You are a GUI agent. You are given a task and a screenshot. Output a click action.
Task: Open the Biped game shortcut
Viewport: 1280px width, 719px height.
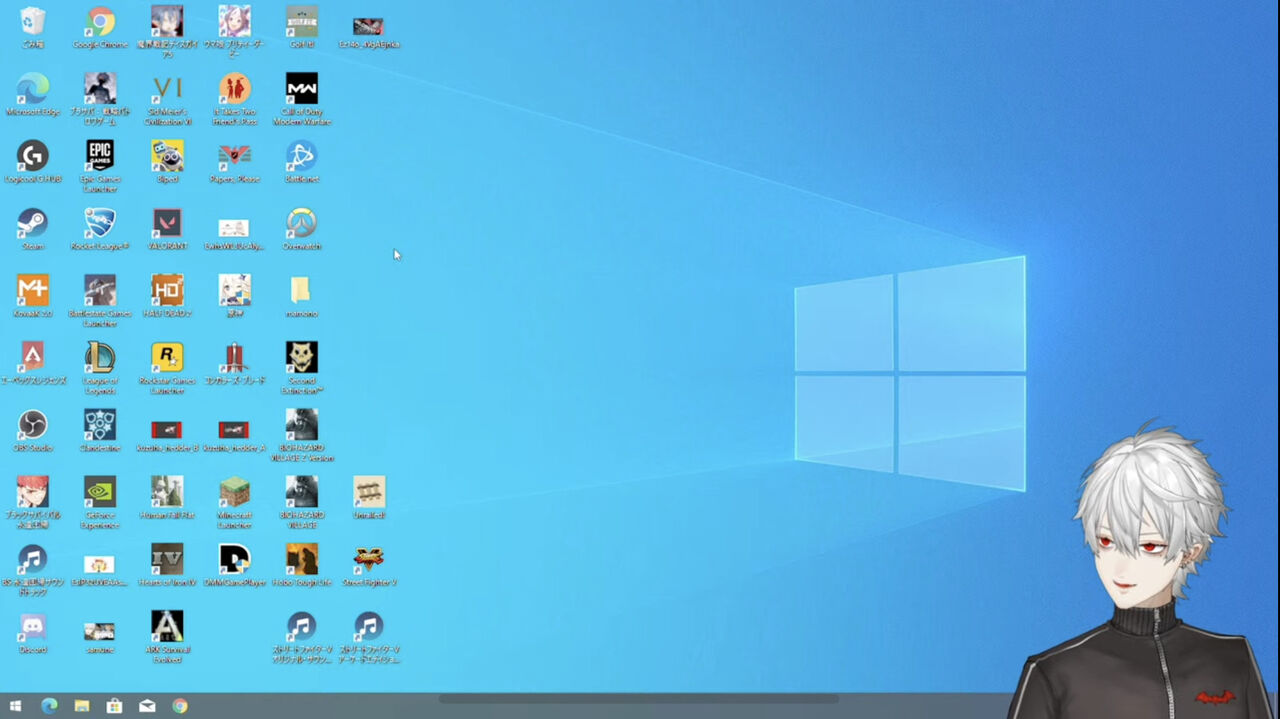(x=167, y=156)
